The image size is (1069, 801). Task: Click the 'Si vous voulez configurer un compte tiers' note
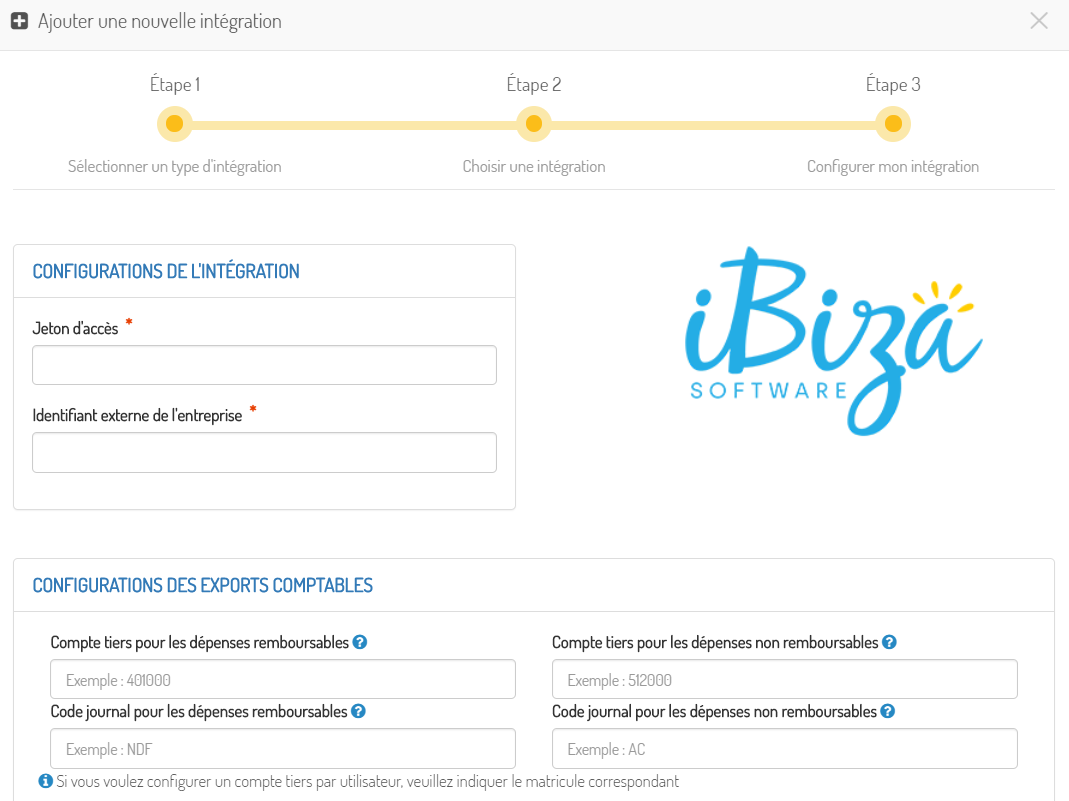coord(367,781)
